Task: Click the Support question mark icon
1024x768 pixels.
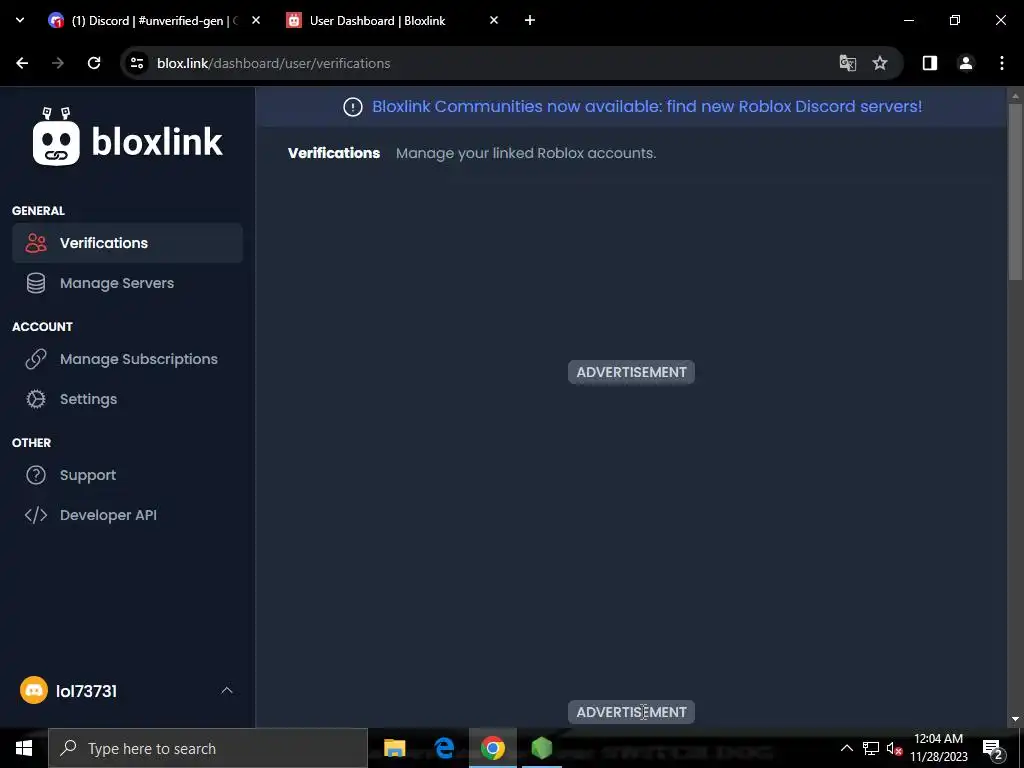Action: pos(36,475)
